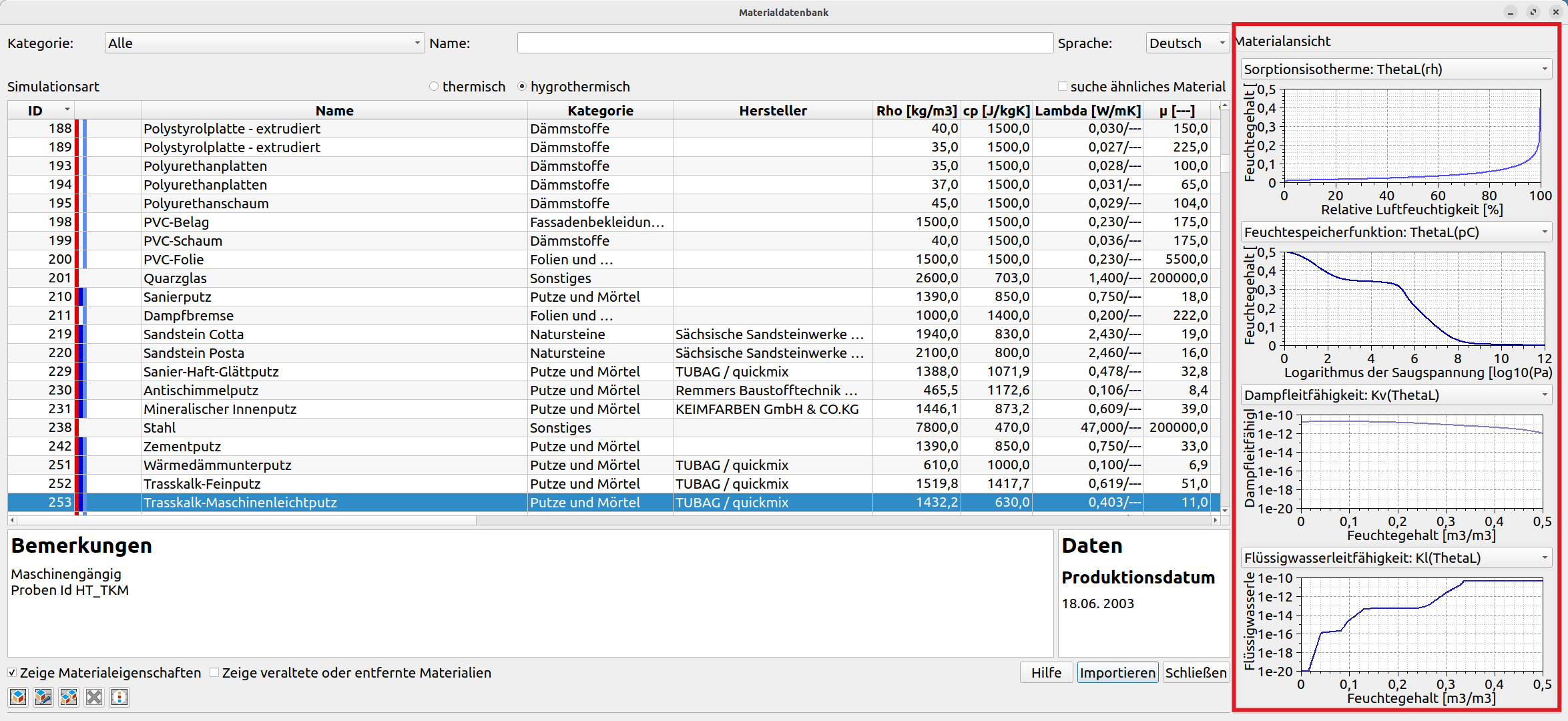Click the Lambda [W/mK] column header

[1088, 111]
